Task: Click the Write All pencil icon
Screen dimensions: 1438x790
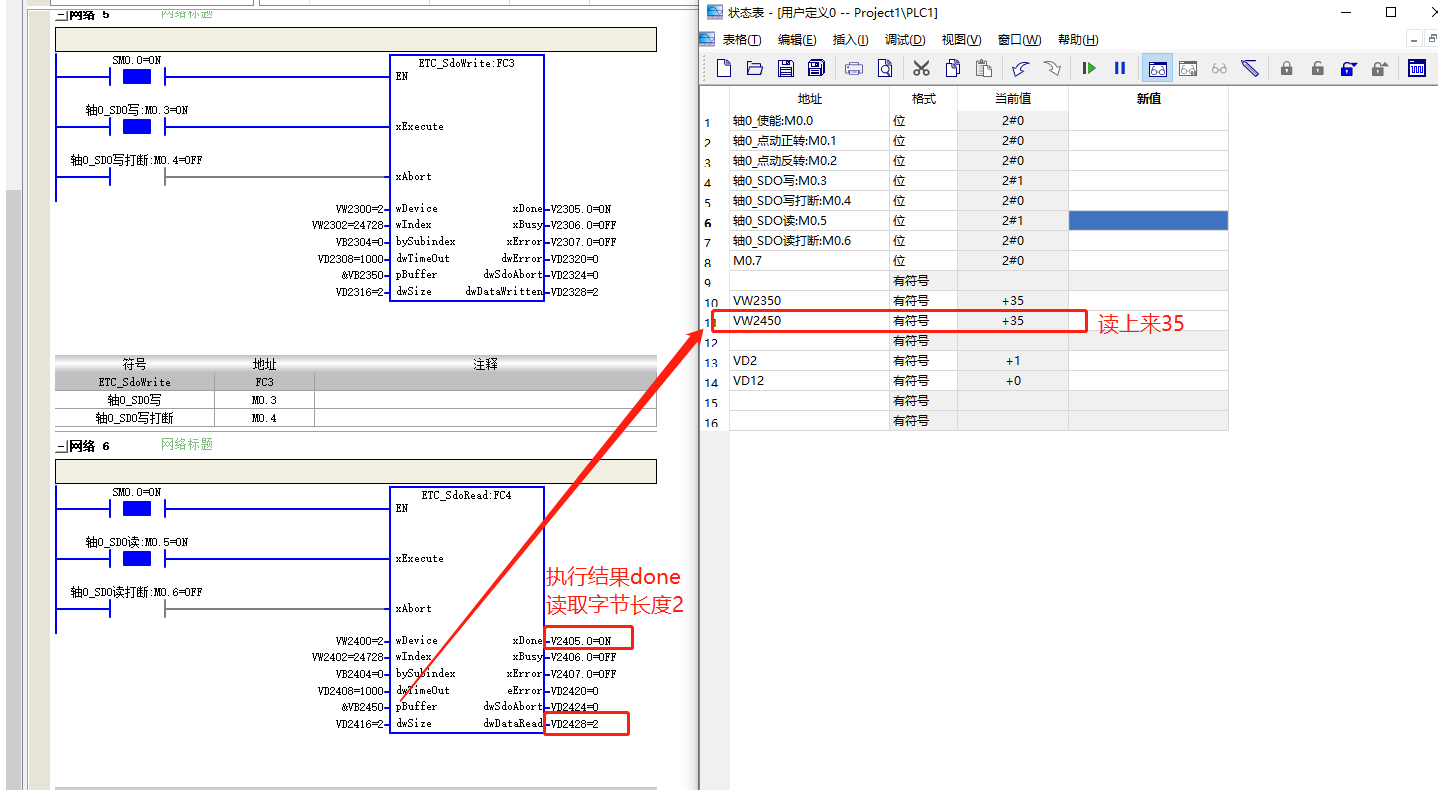Action: pos(1250,68)
